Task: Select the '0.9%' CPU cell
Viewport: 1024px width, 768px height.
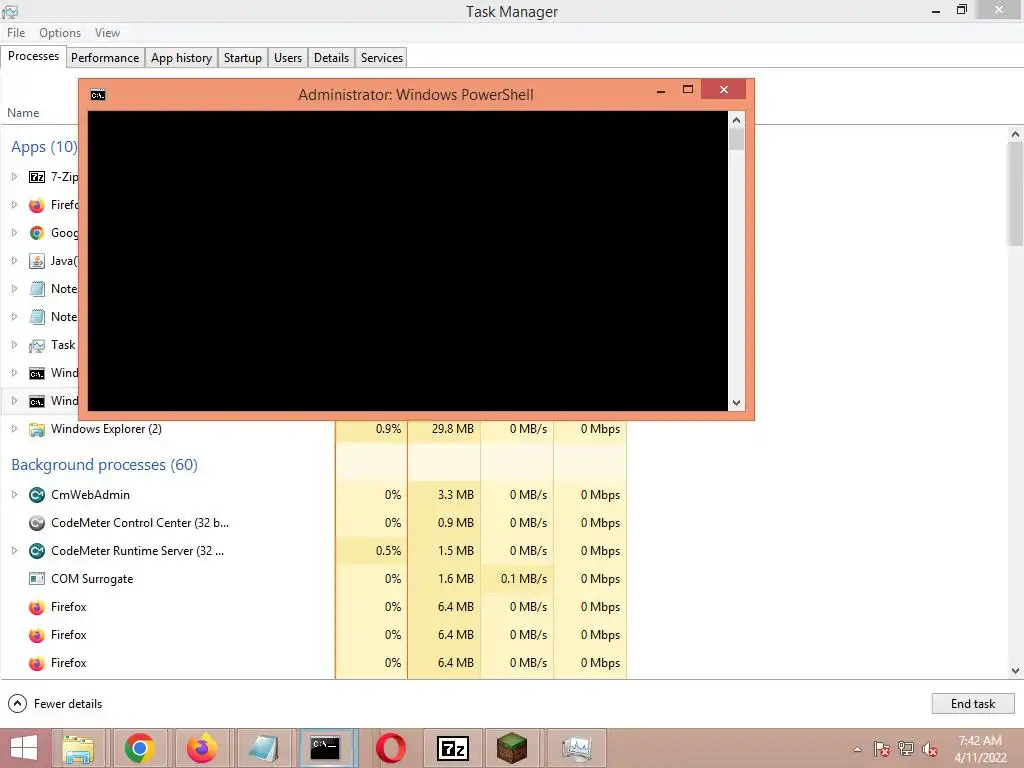Action: (x=372, y=429)
